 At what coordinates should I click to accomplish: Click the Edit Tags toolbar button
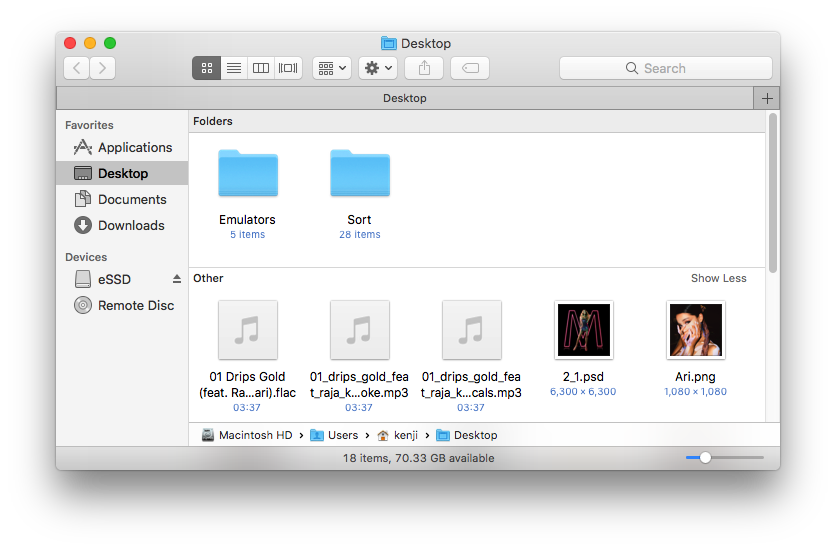[470, 68]
